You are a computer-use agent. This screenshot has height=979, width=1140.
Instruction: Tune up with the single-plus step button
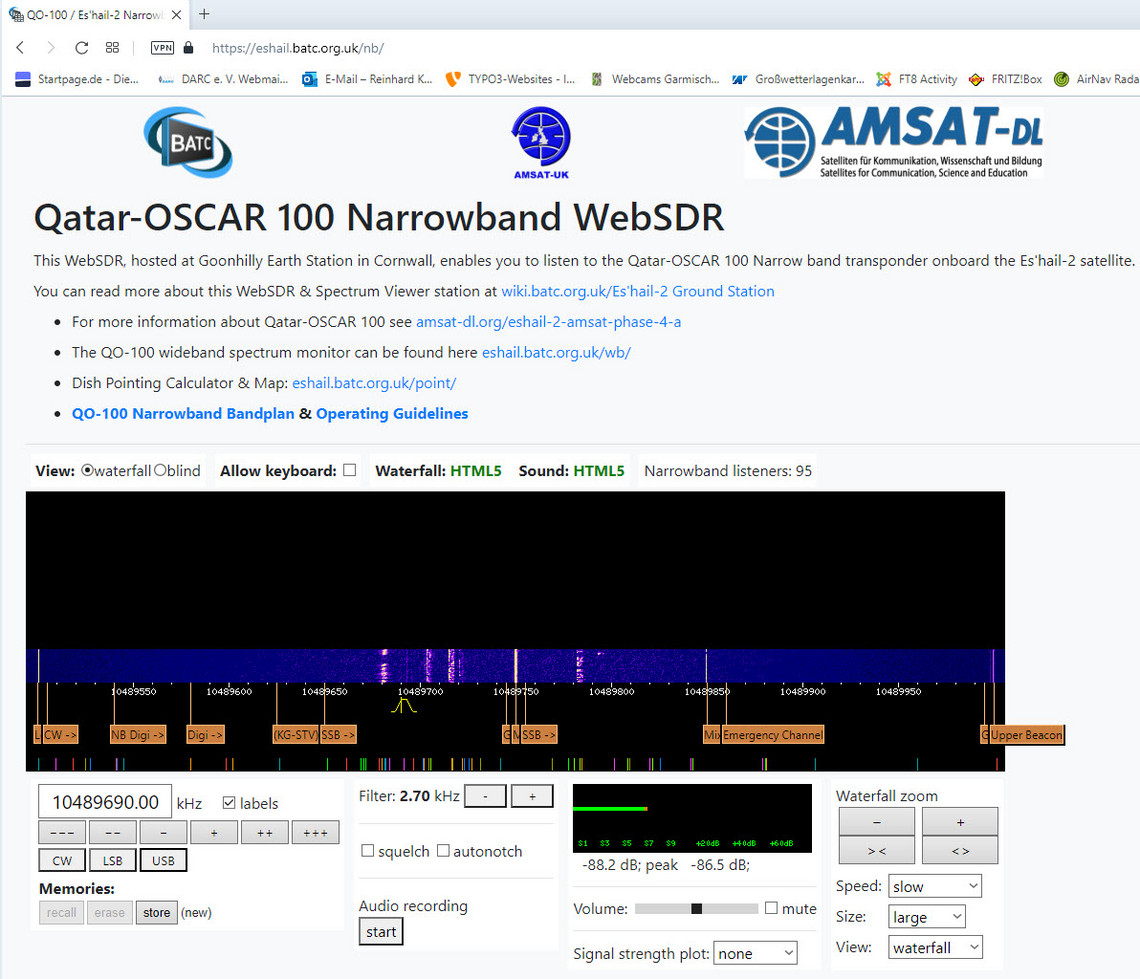pos(214,833)
